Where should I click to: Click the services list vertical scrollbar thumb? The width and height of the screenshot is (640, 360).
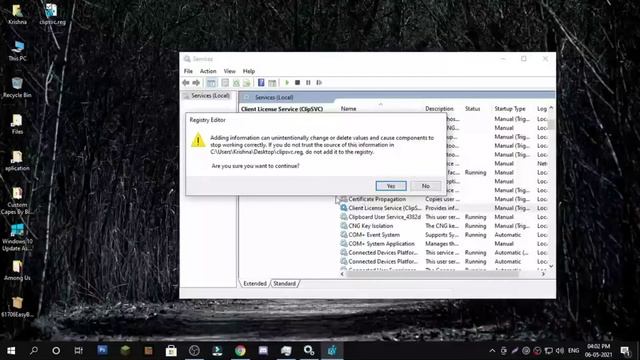click(551, 124)
